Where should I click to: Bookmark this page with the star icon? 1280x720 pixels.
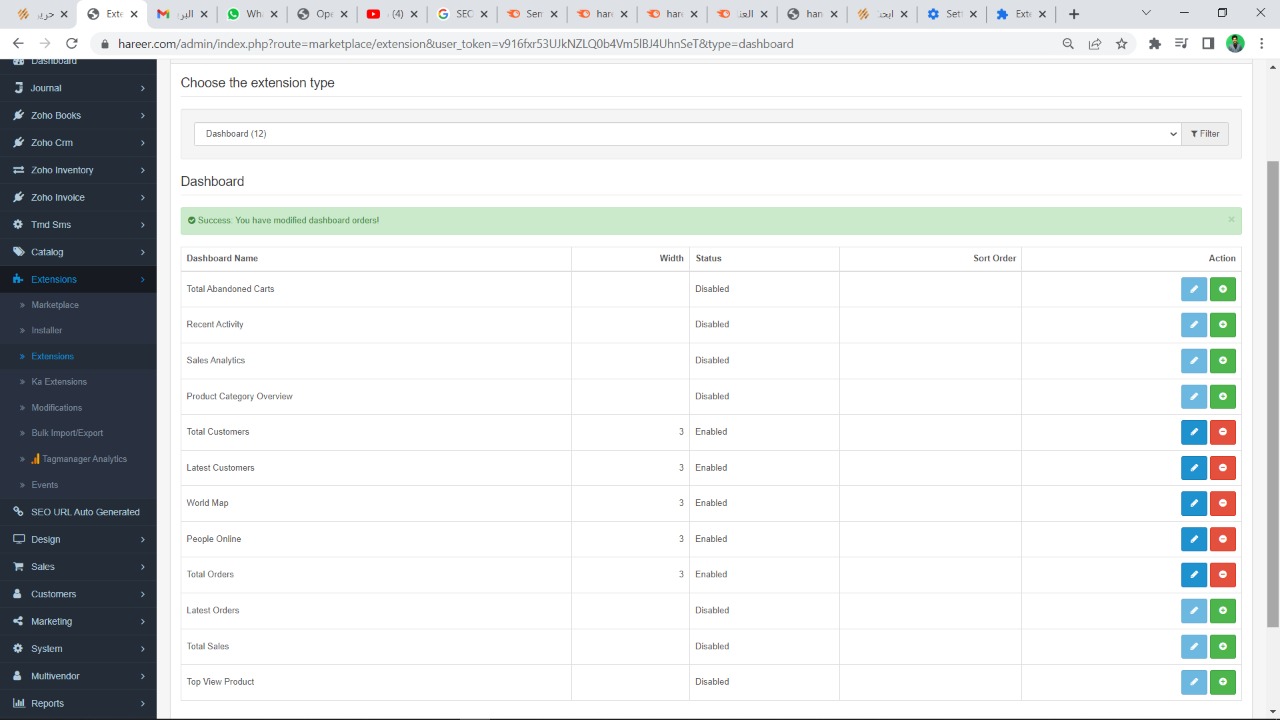click(1122, 44)
